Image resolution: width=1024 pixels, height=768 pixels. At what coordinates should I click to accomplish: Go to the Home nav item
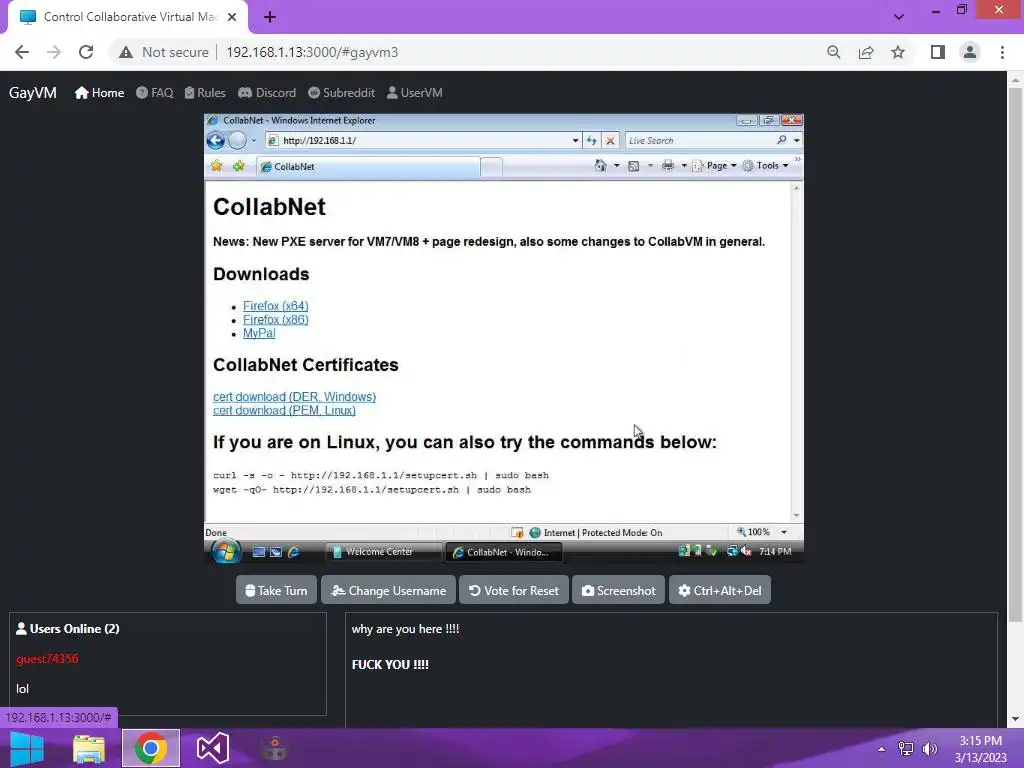click(99, 93)
